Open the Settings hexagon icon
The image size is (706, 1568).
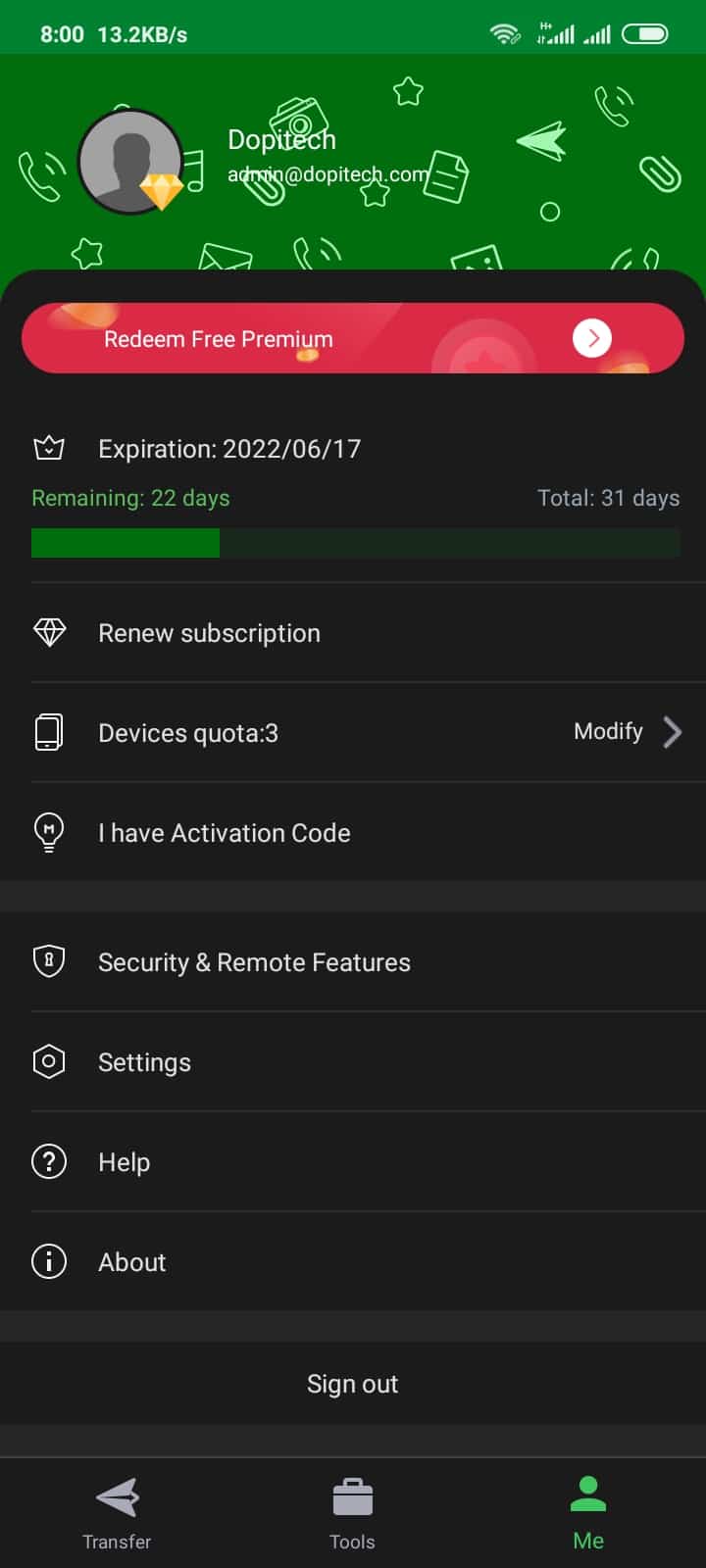pos(49,1062)
